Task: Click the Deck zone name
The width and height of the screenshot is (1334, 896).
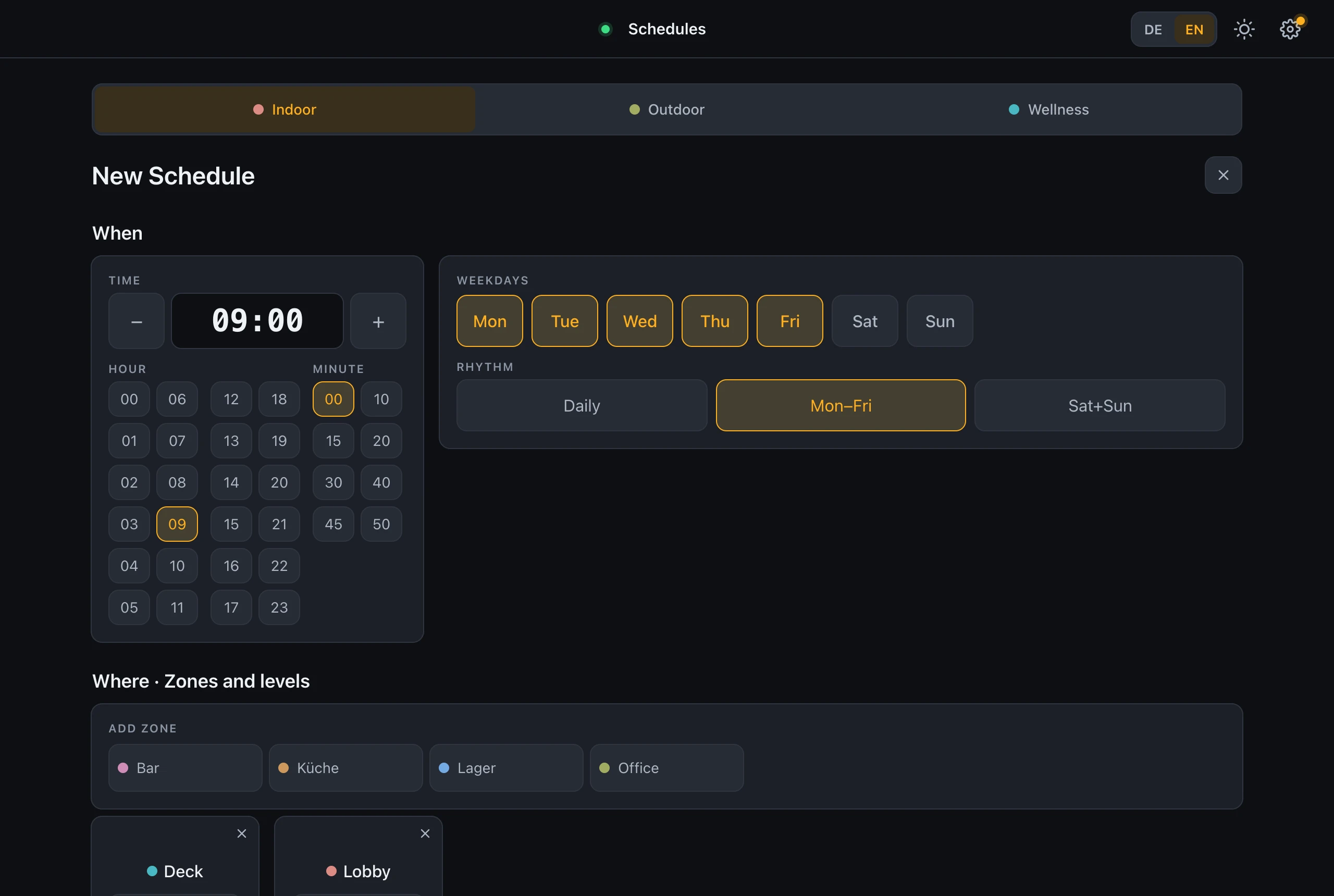Action: pos(183,871)
